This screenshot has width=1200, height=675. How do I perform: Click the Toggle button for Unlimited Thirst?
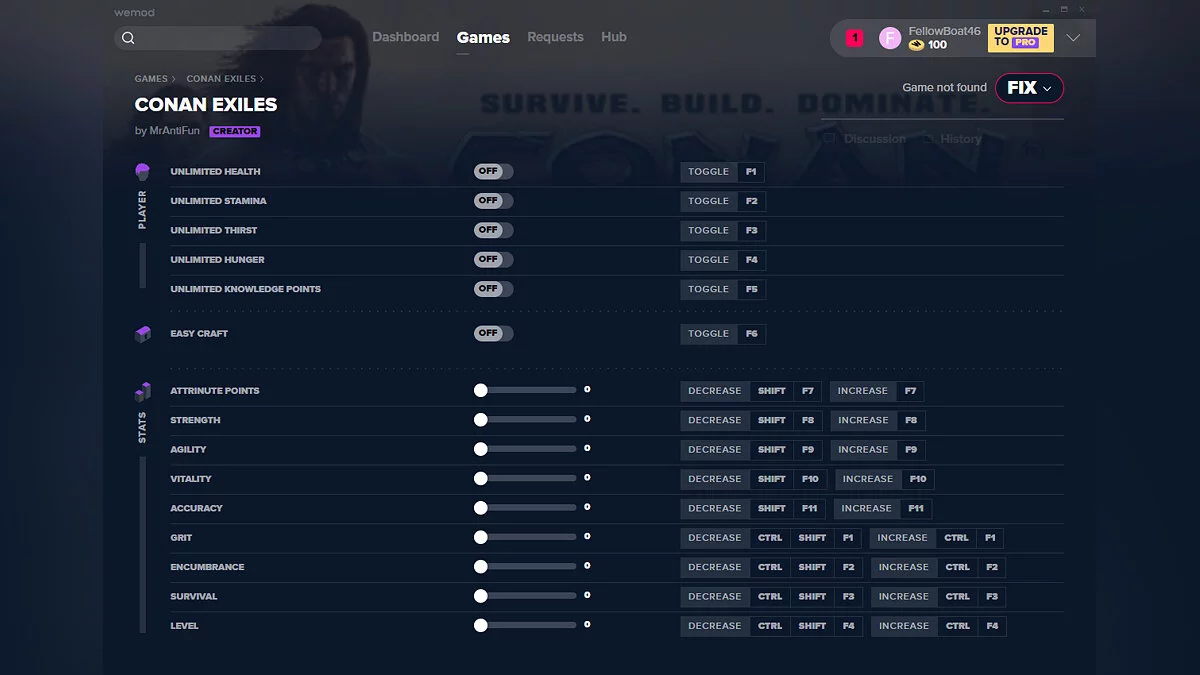(709, 230)
